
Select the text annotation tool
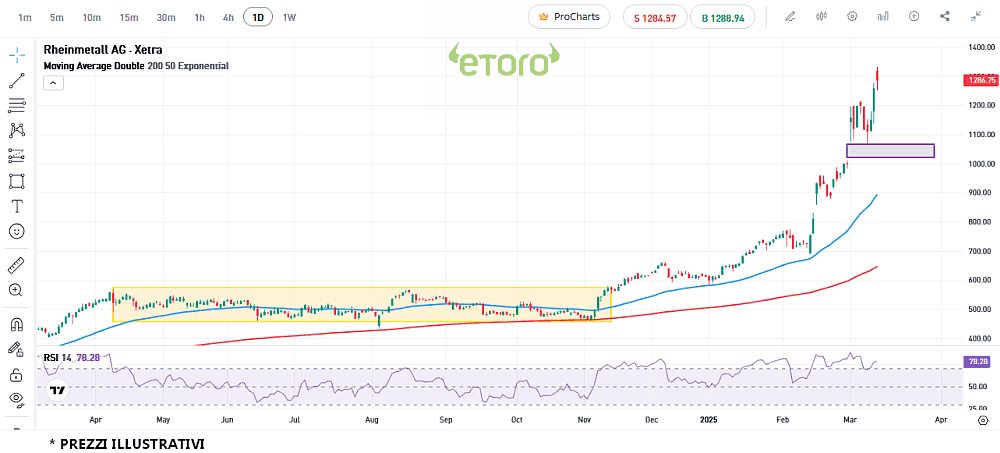click(17, 206)
